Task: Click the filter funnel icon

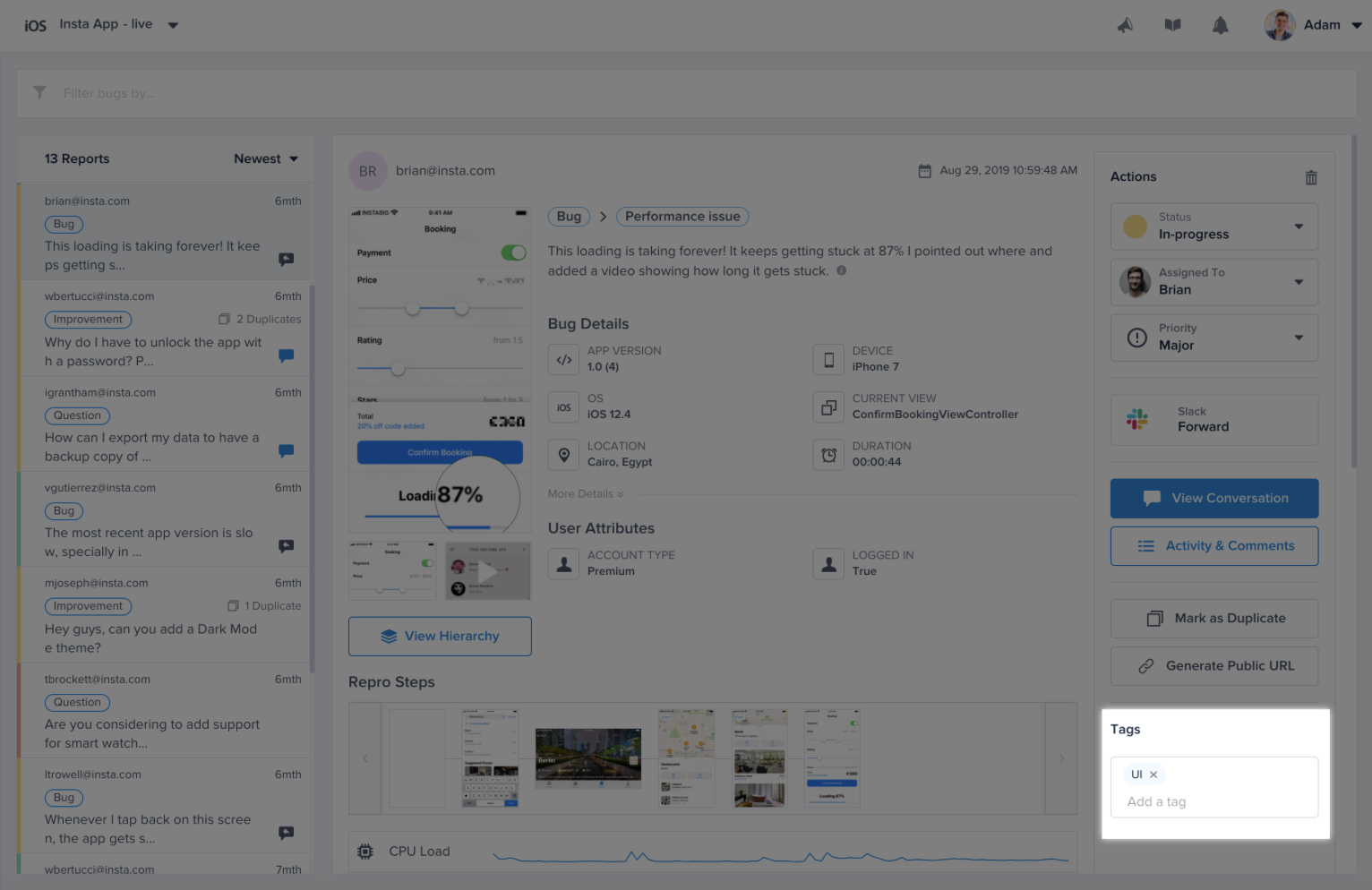Action: (39, 93)
